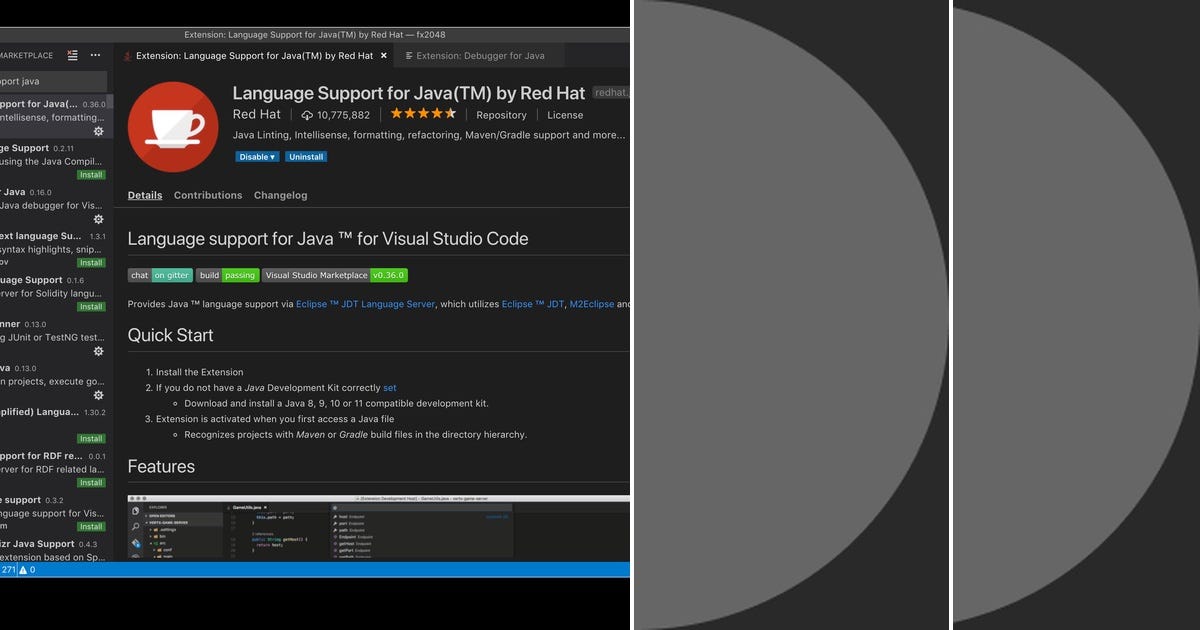Open the Repository link
The image size is (1200, 630).
[501, 115]
